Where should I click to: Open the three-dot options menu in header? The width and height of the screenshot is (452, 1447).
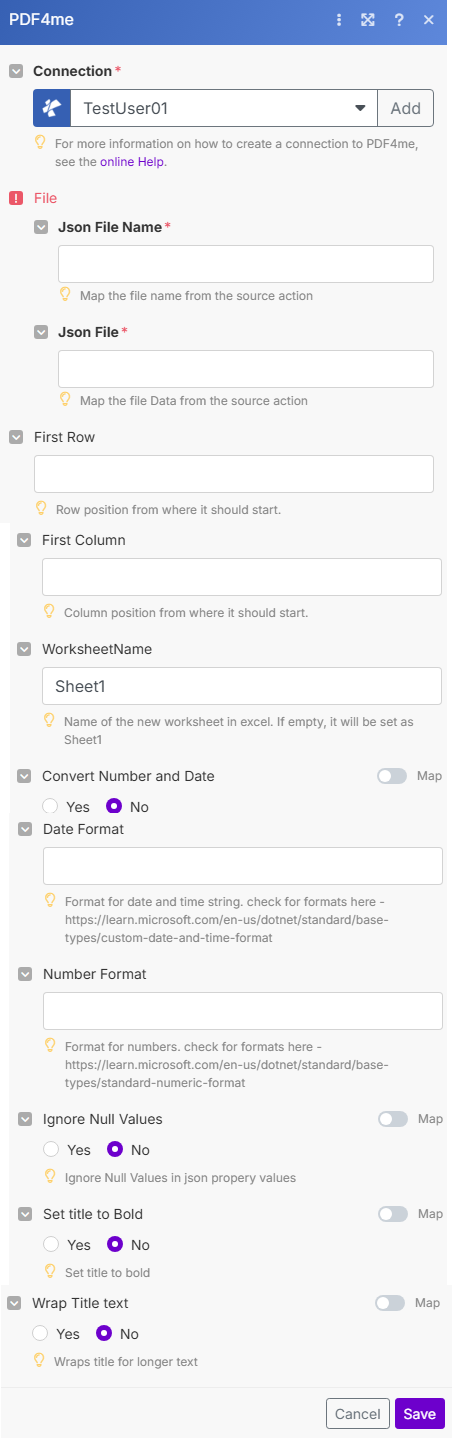tap(340, 20)
